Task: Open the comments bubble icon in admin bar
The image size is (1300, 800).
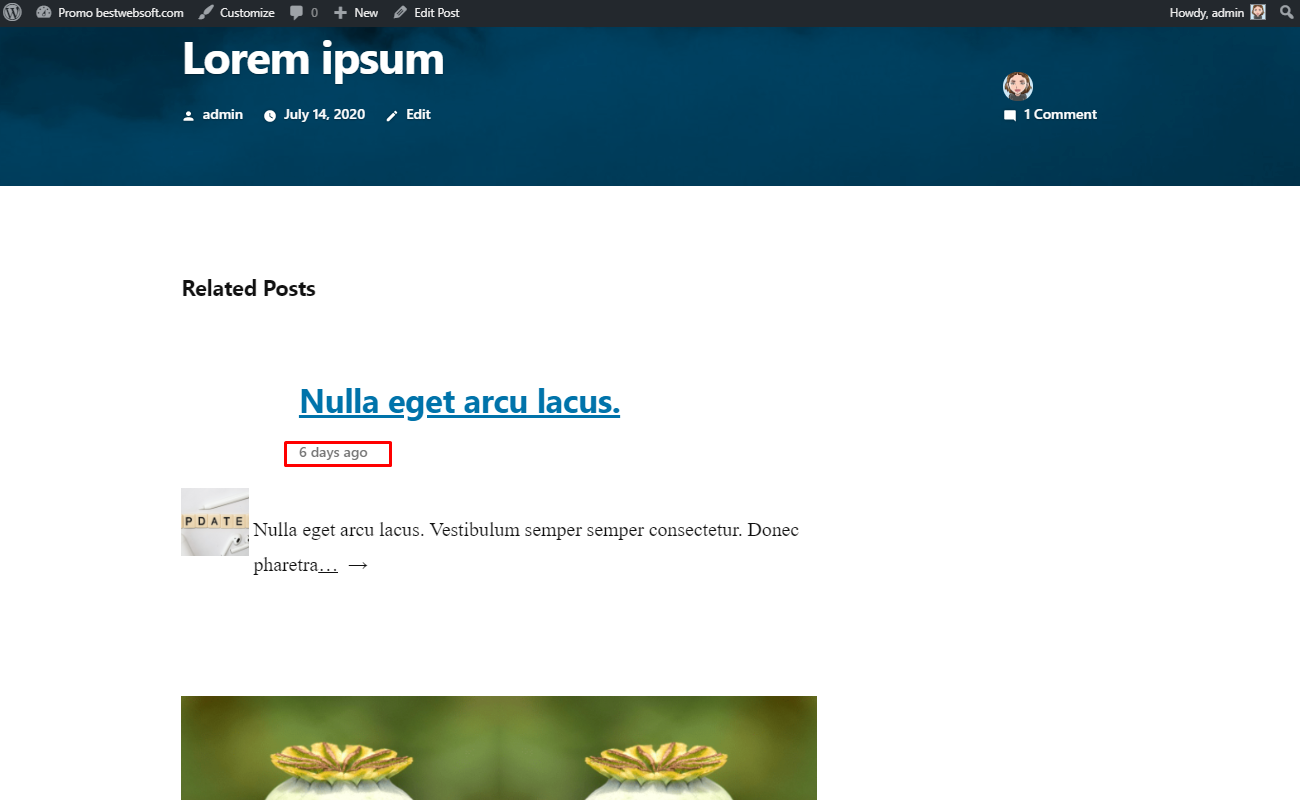Action: tap(297, 13)
